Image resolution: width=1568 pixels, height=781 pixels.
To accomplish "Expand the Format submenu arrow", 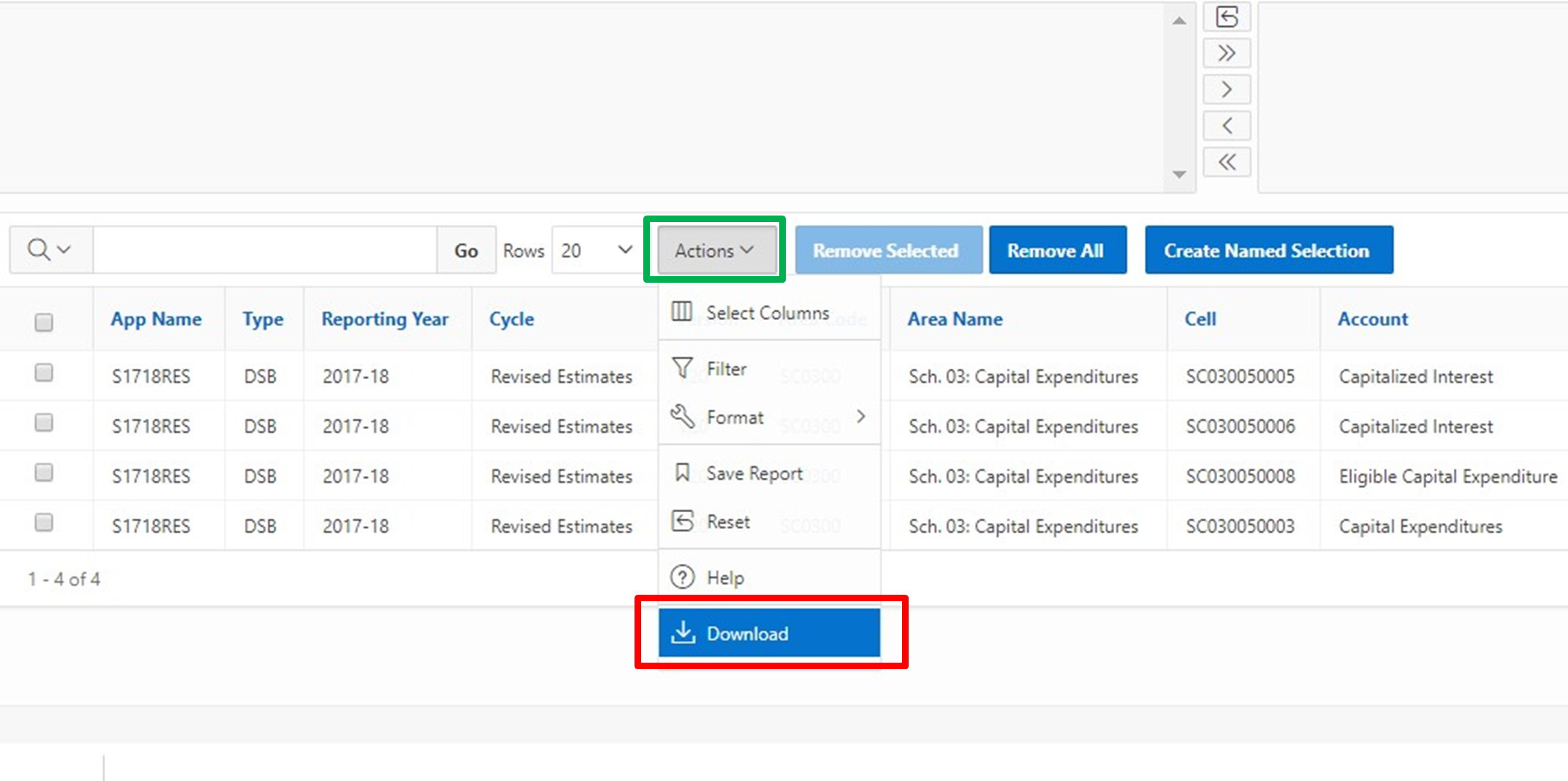I will point(861,416).
